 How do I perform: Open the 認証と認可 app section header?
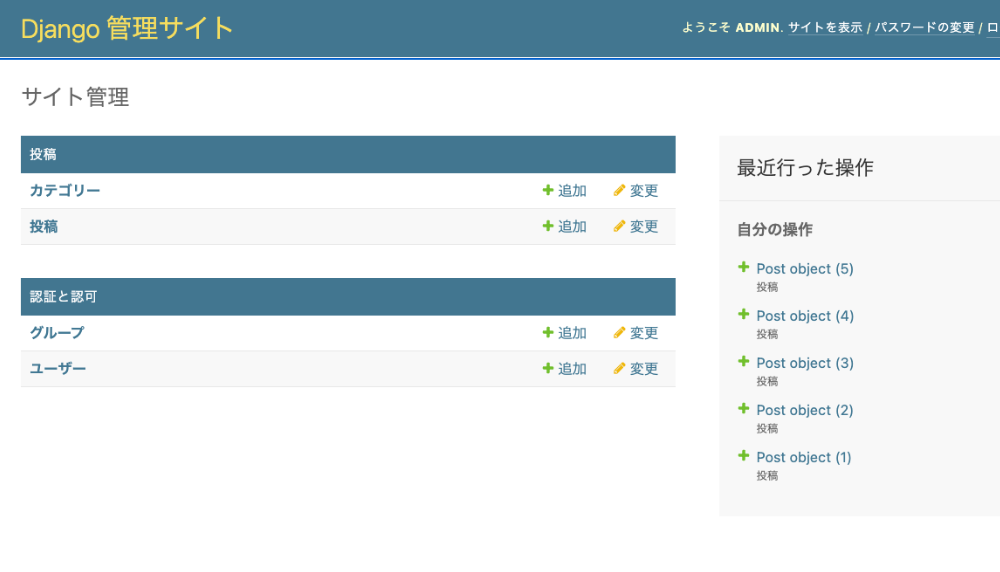point(63,297)
